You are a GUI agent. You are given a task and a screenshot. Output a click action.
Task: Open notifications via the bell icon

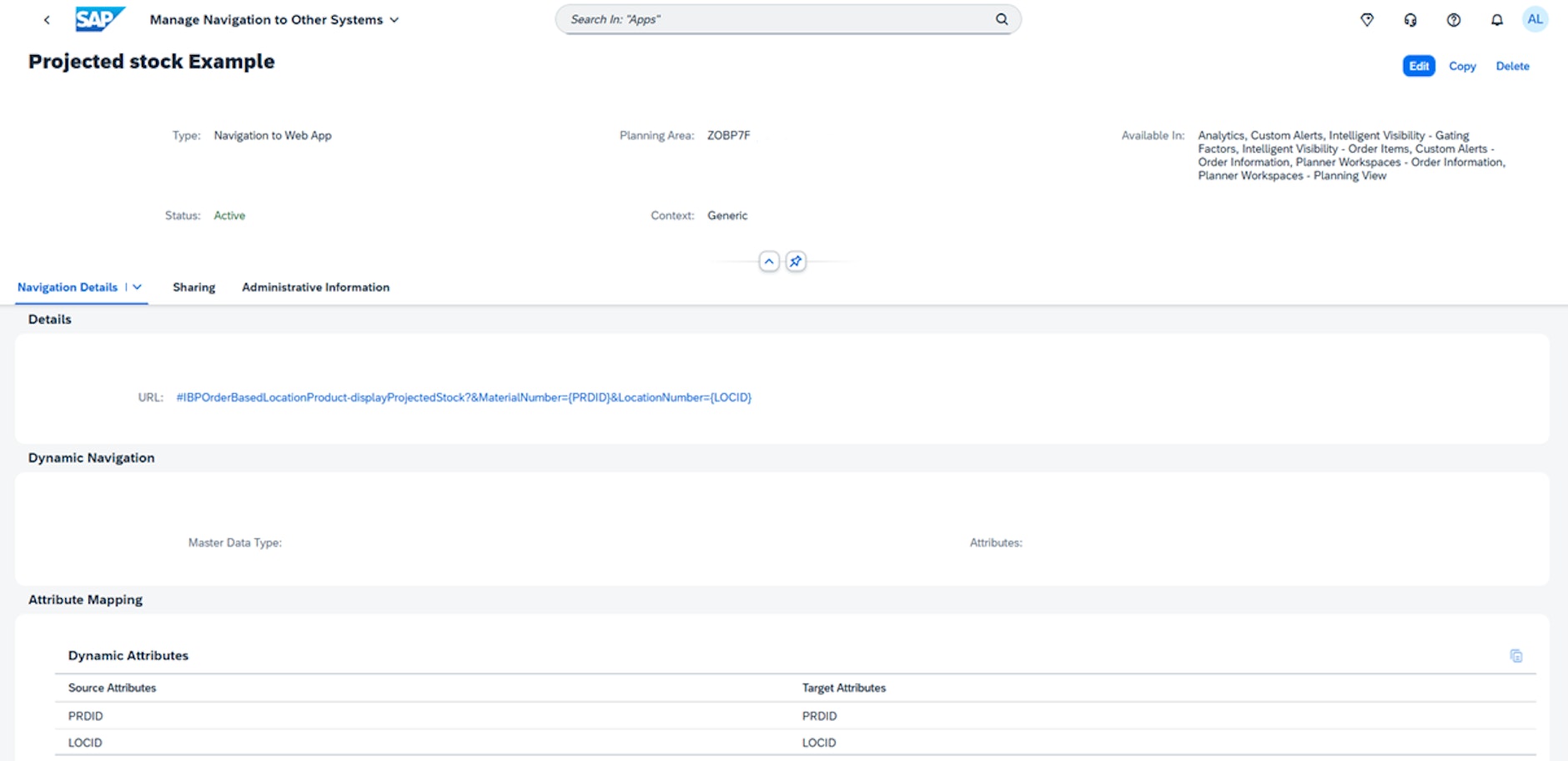[x=1495, y=19]
